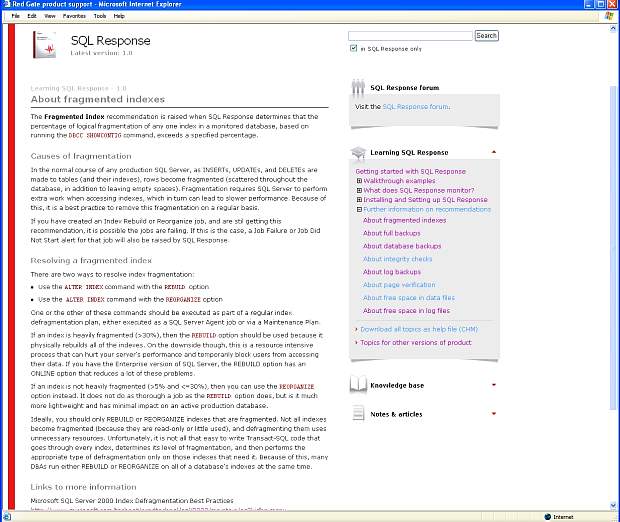
Task: Click 'Further information on recommendations' link text
Action: [x=427, y=210]
